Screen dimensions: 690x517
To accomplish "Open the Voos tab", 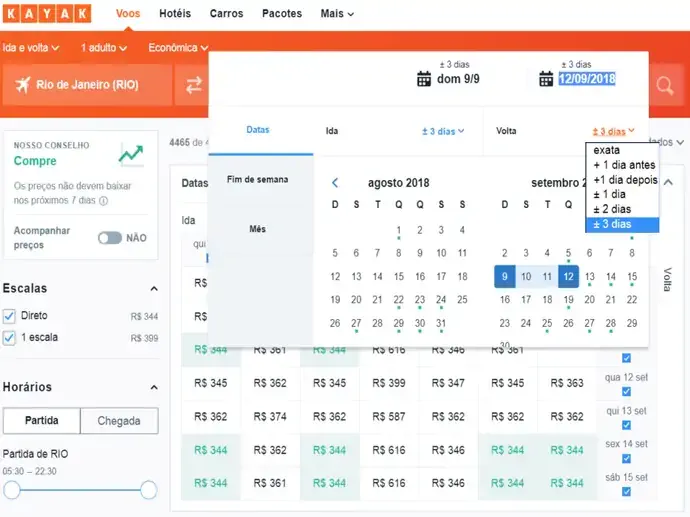I will point(128,14).
